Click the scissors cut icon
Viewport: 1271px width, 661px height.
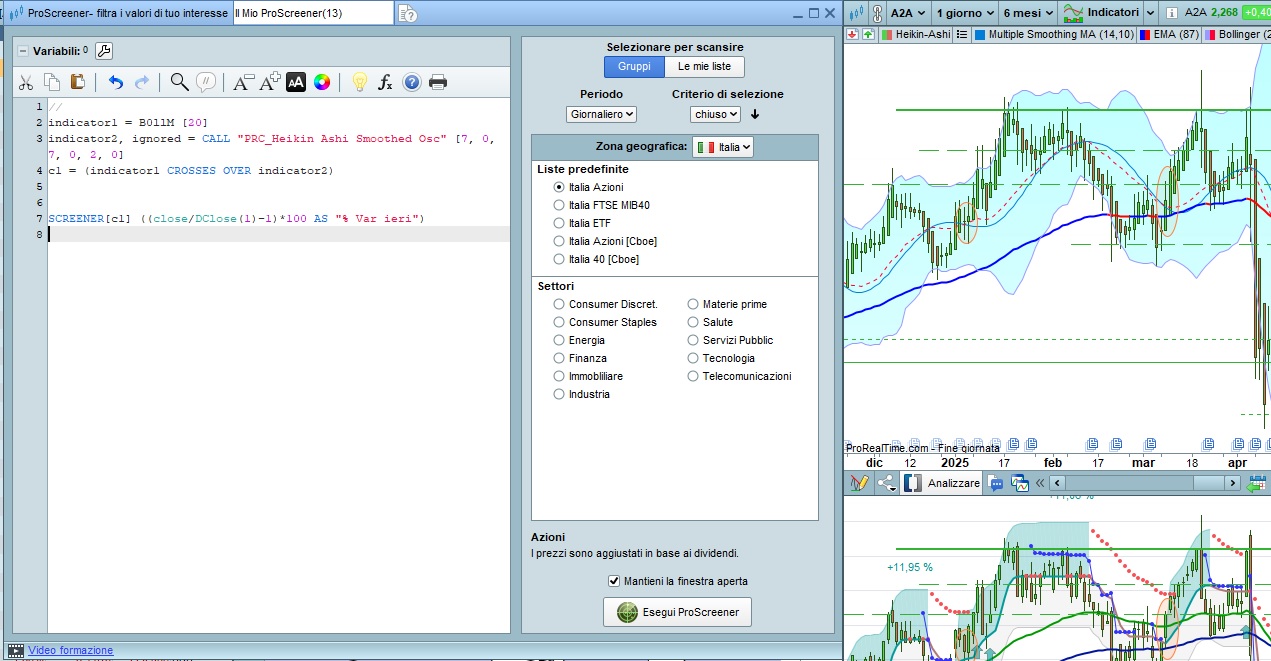click(26, 82)
